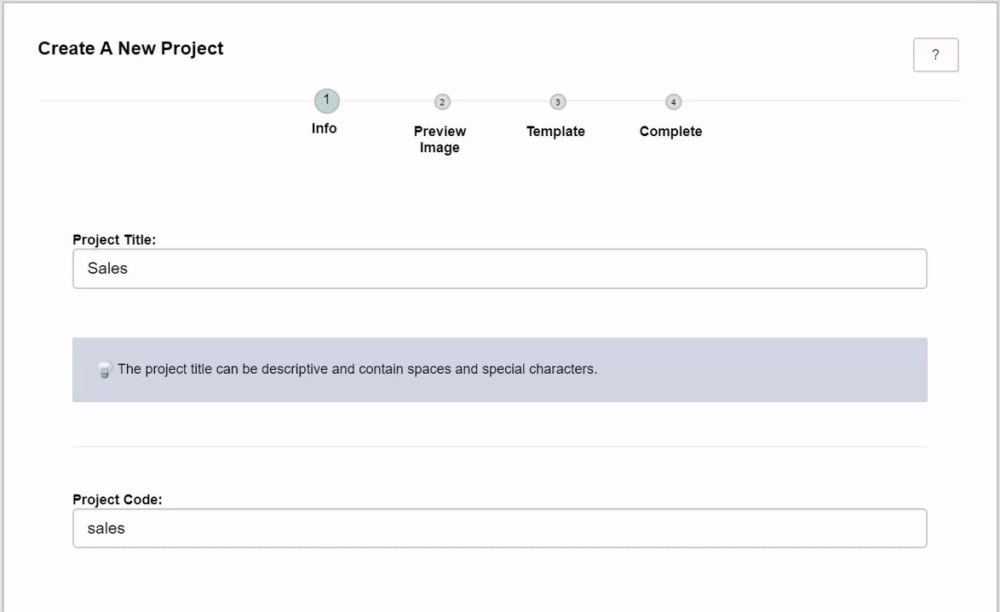Open help with the question mark button

[936, 55]
